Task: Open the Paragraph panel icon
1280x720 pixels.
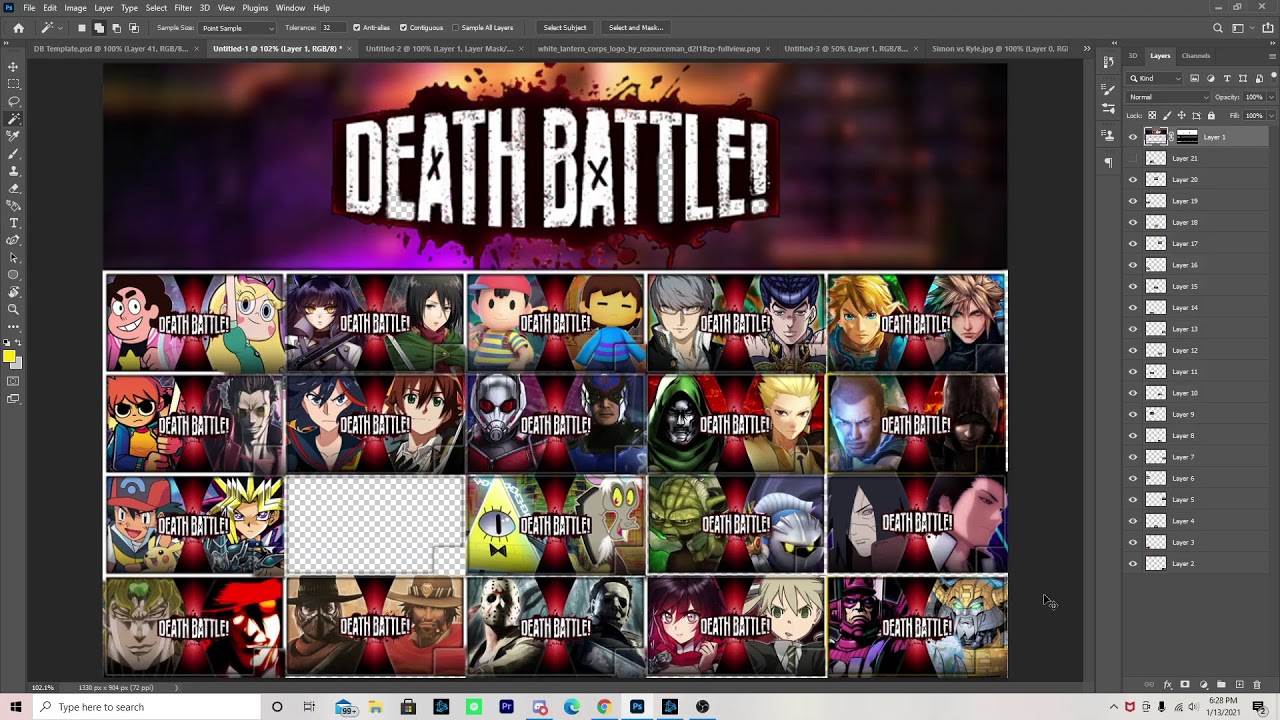Action: [1108, 162]
